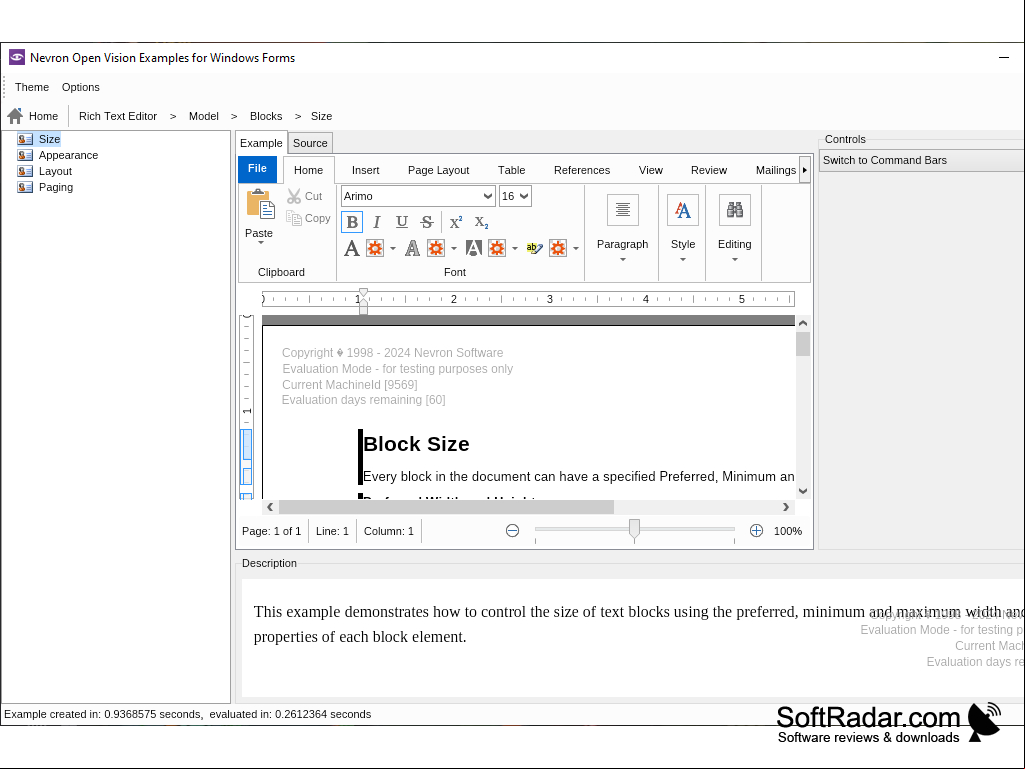Switch to the View ribbon tab
This screenshot has width=1025, height=769.
[650, 170]
